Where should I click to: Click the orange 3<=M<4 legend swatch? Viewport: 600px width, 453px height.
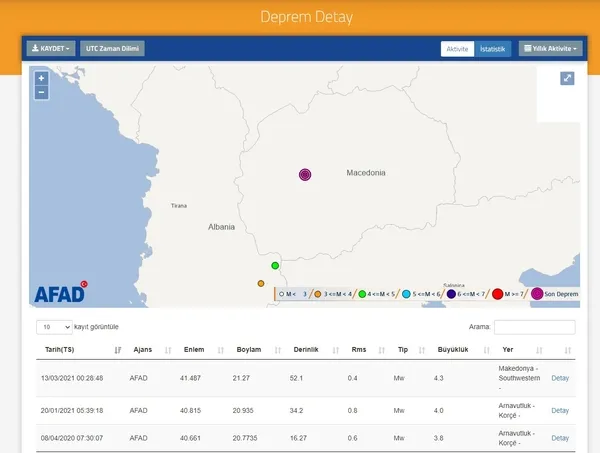tap(318, 294)
